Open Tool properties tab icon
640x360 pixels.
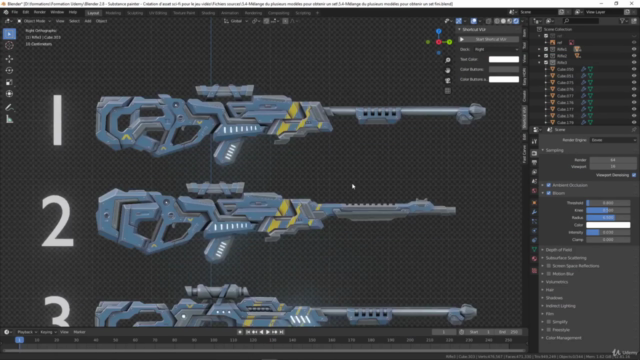coord(534,142)
